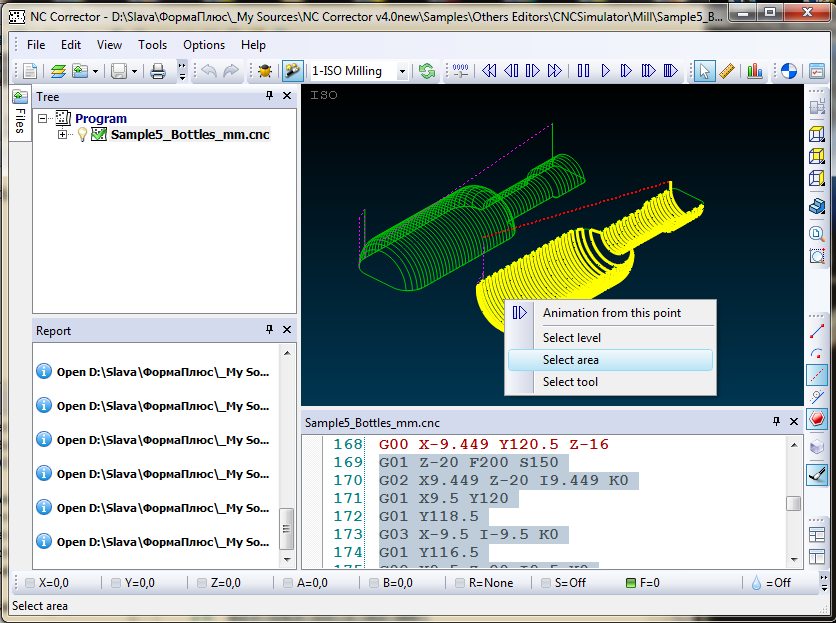Screen dimensions: 836x623
Task: Click Animation from this point
Action: pos(611,313)
